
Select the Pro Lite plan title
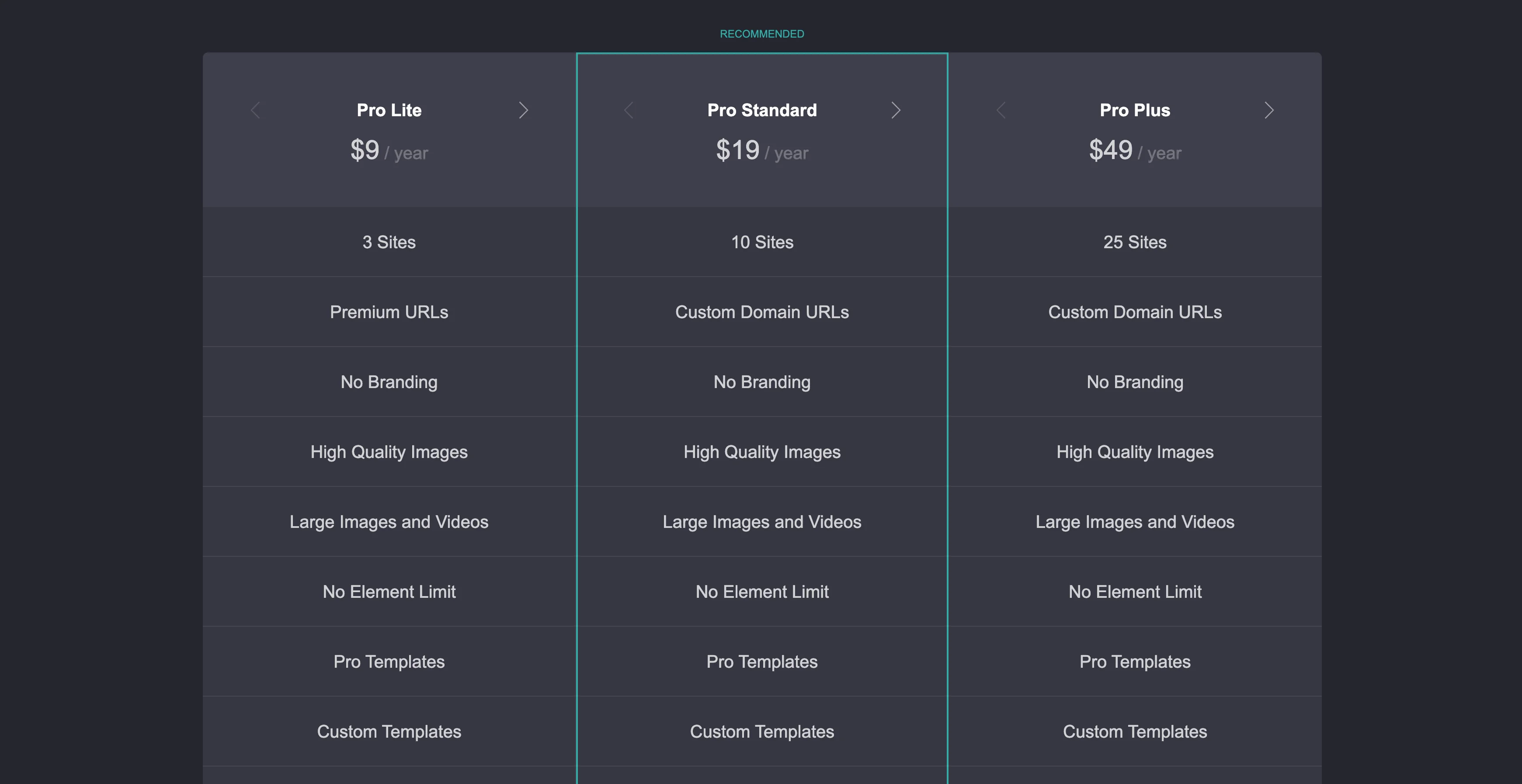coord(389,111)
